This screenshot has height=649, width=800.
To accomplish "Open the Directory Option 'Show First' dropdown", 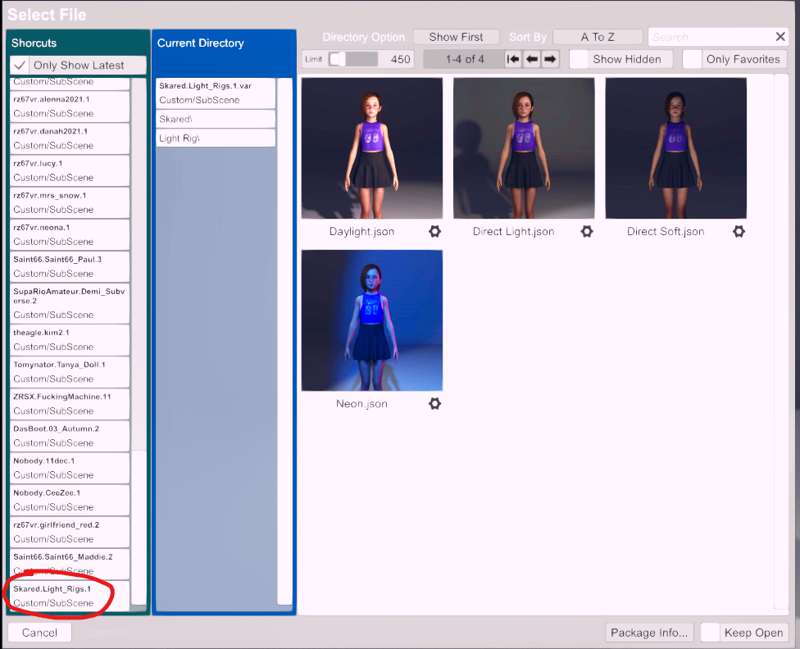I will [x=456, y=37].
